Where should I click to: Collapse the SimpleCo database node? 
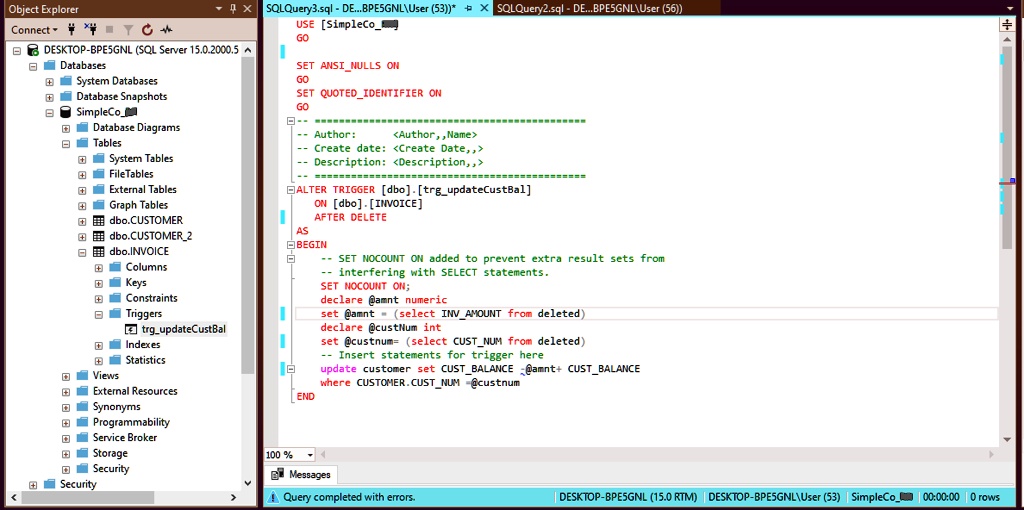pyautogui.click(x=49, y=112)
